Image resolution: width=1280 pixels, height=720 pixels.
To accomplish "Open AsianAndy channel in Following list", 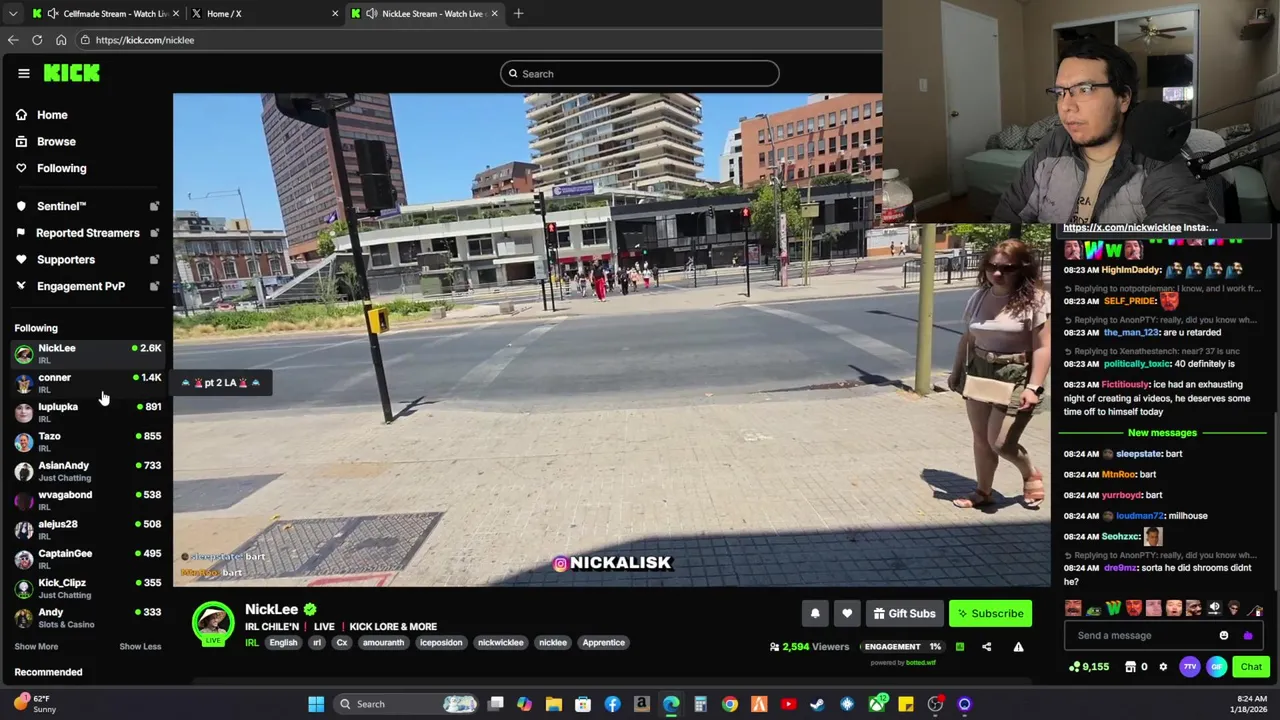I will coord(87,470).
